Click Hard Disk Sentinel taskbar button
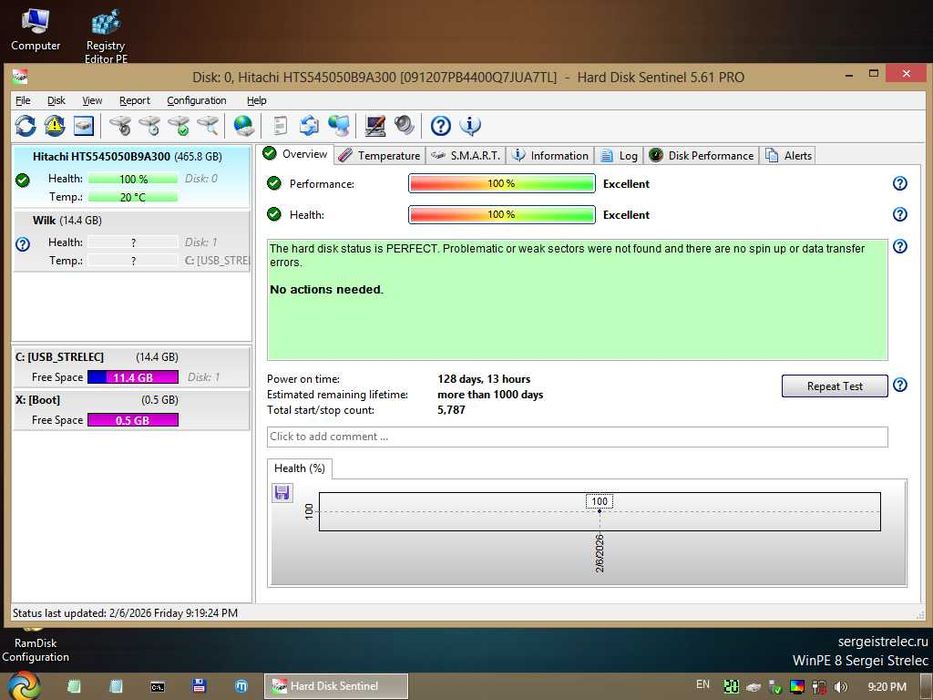933x700 pixels. (336, 686)
